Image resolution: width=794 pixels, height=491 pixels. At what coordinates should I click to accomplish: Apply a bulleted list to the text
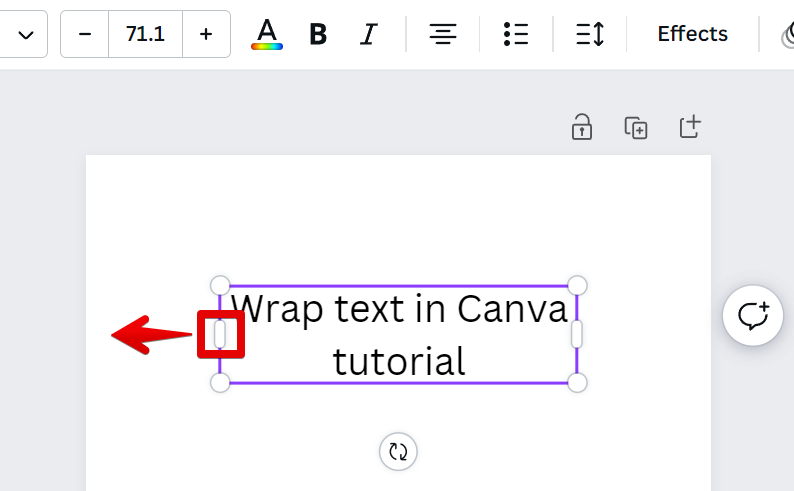(x=516, y=34)
